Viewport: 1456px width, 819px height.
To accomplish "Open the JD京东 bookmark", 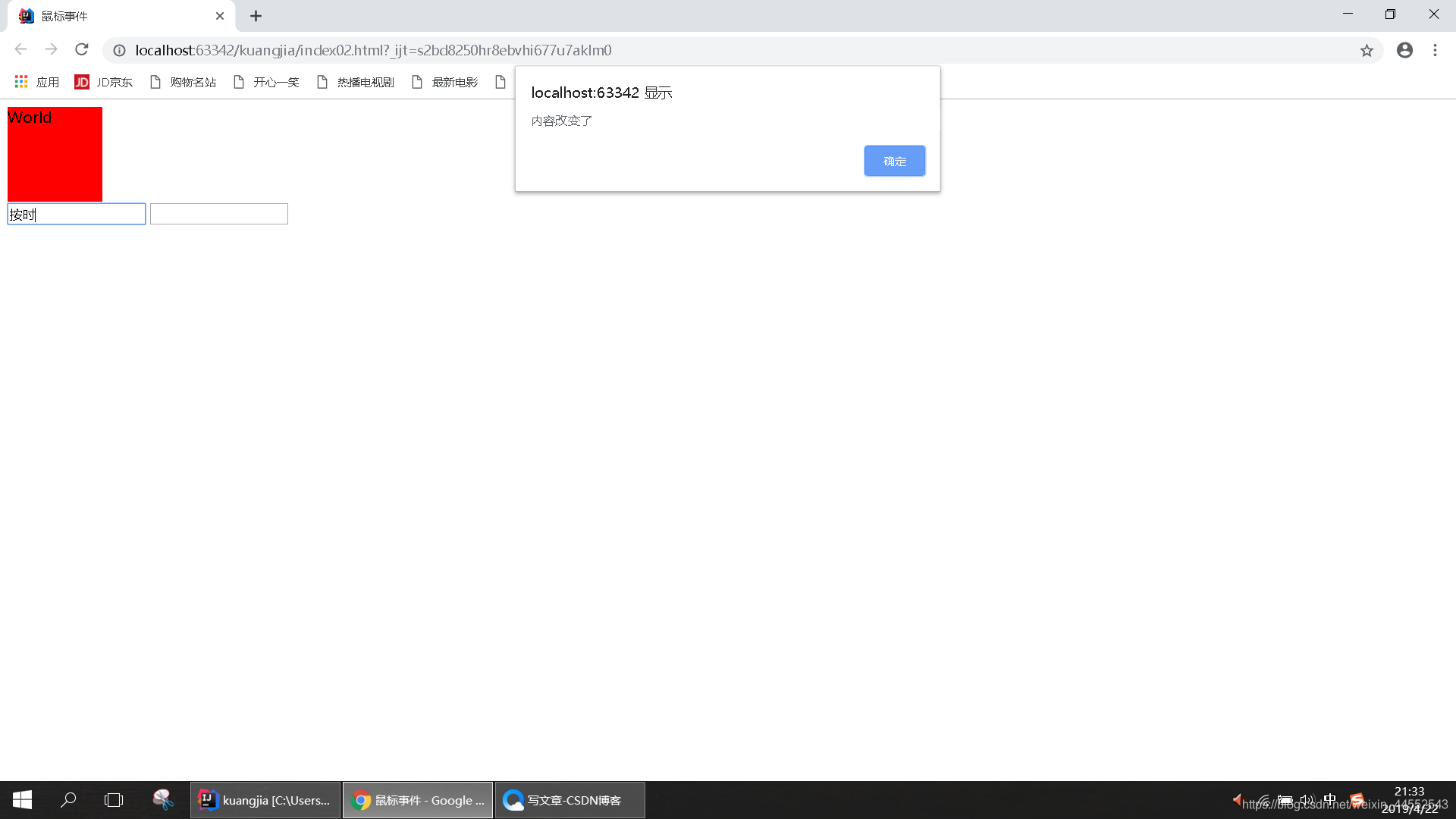I will pos(105,82).
